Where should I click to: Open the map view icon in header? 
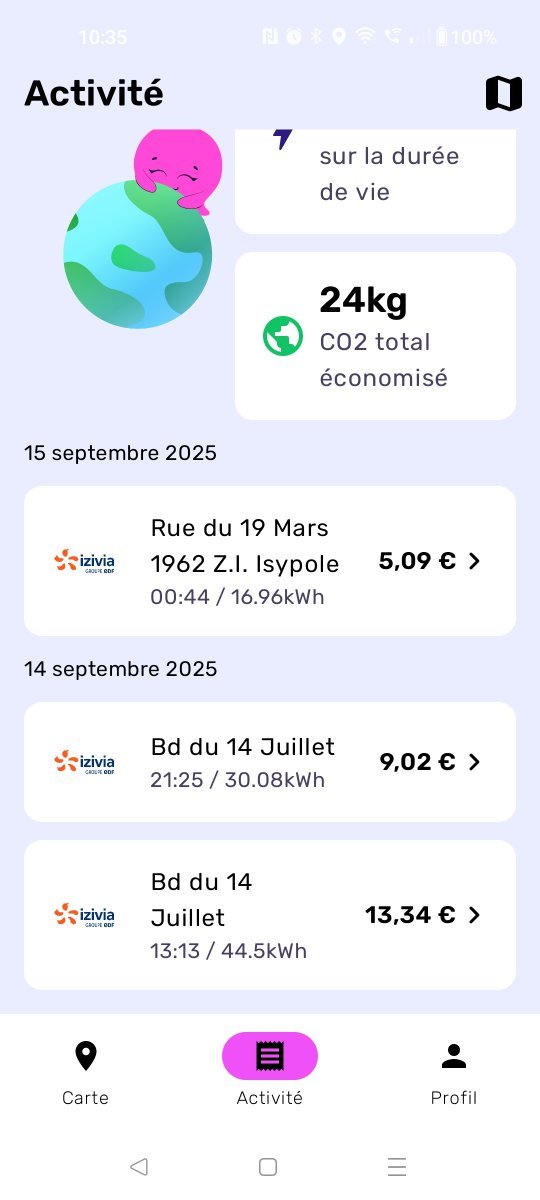pyautogui.click(x=504, y=93)
